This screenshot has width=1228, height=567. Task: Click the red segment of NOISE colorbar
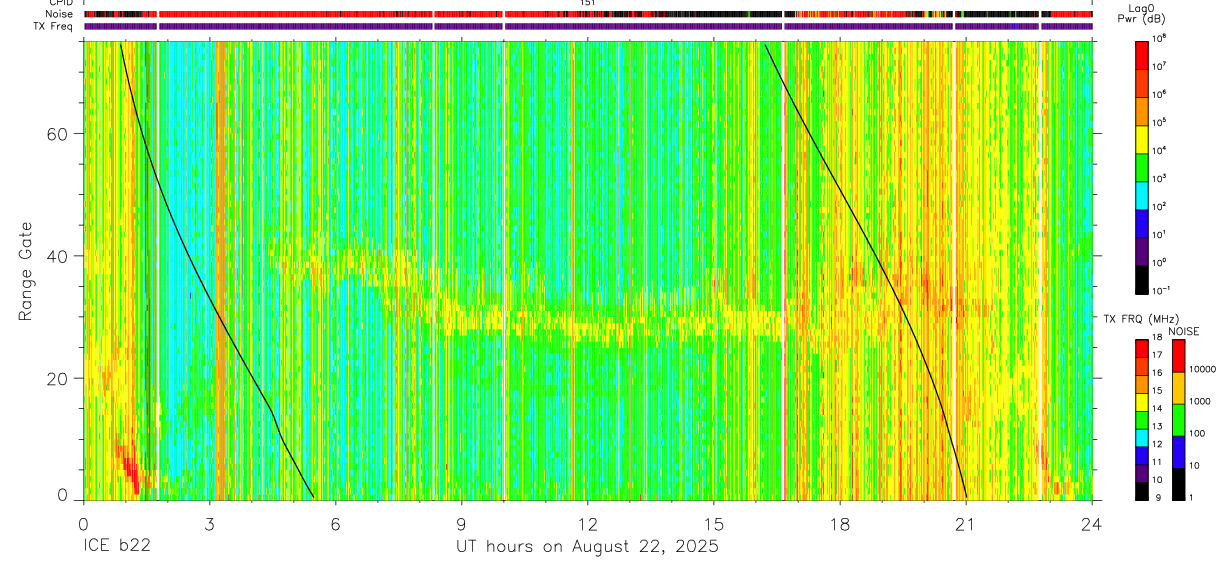(x=1178, y=356)
